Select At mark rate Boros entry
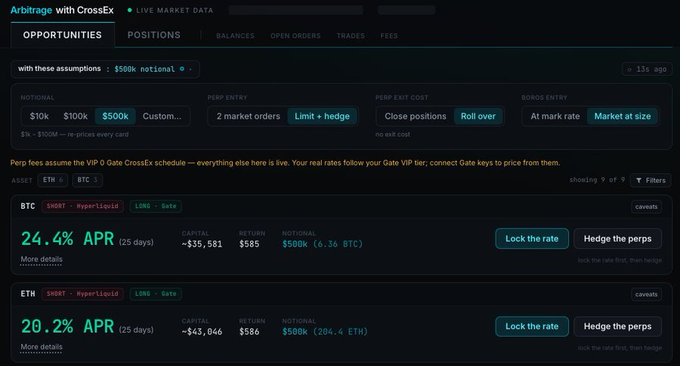Image resolution: width=680 pixels, height=366 pixels. tap(555, 116)
